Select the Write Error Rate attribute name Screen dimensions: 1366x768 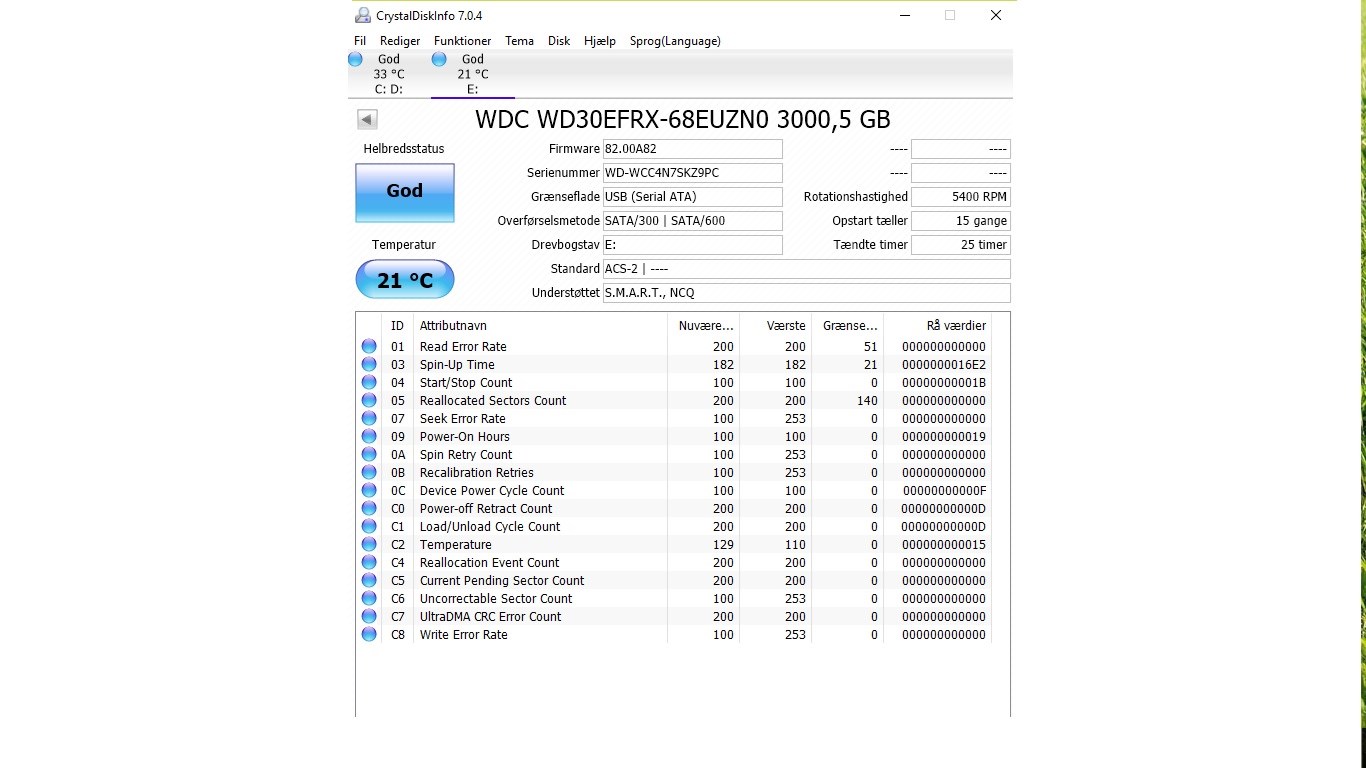(464, 635)
